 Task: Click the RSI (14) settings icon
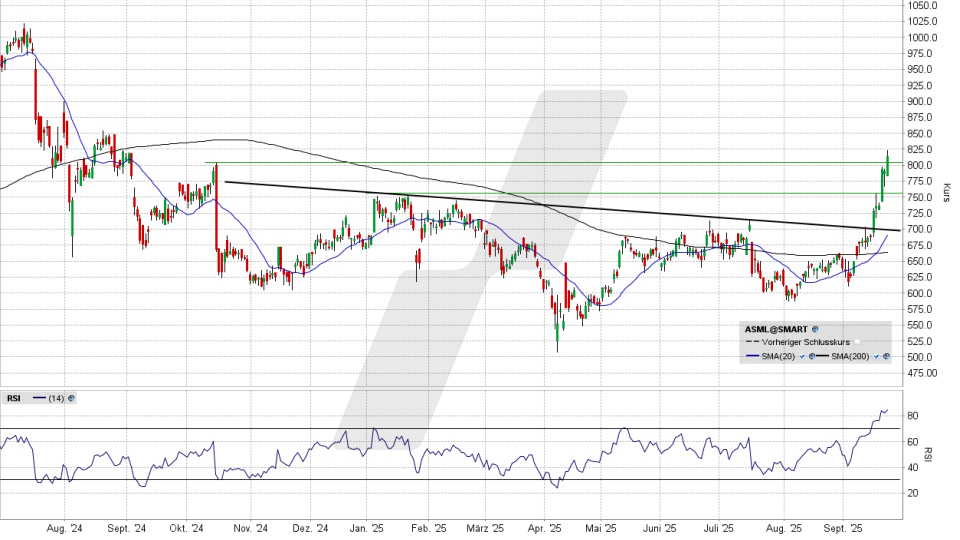[x=71, y=398]
